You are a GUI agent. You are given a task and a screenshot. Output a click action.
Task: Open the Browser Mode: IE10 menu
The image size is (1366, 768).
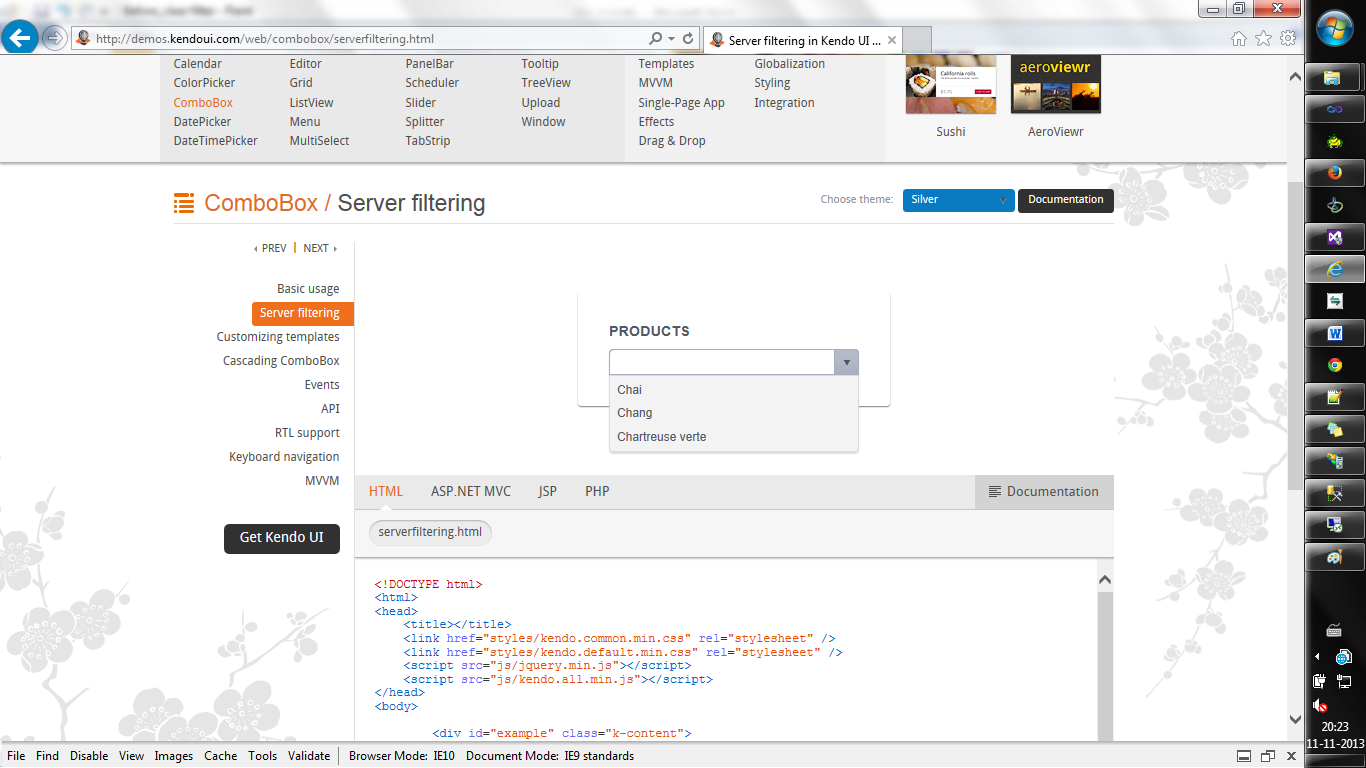(402, 756)
